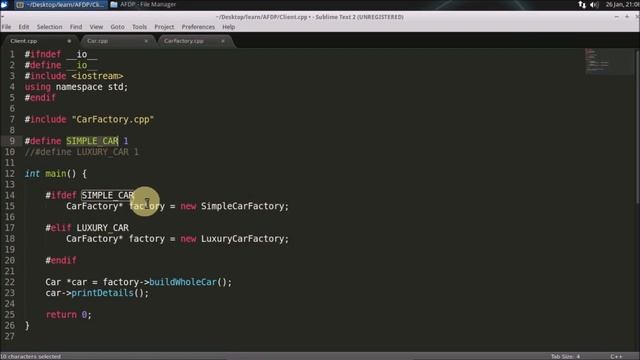The image size is (640, 360).
Task: Open the desktop applications menu icon
Action: coord(4,4)
